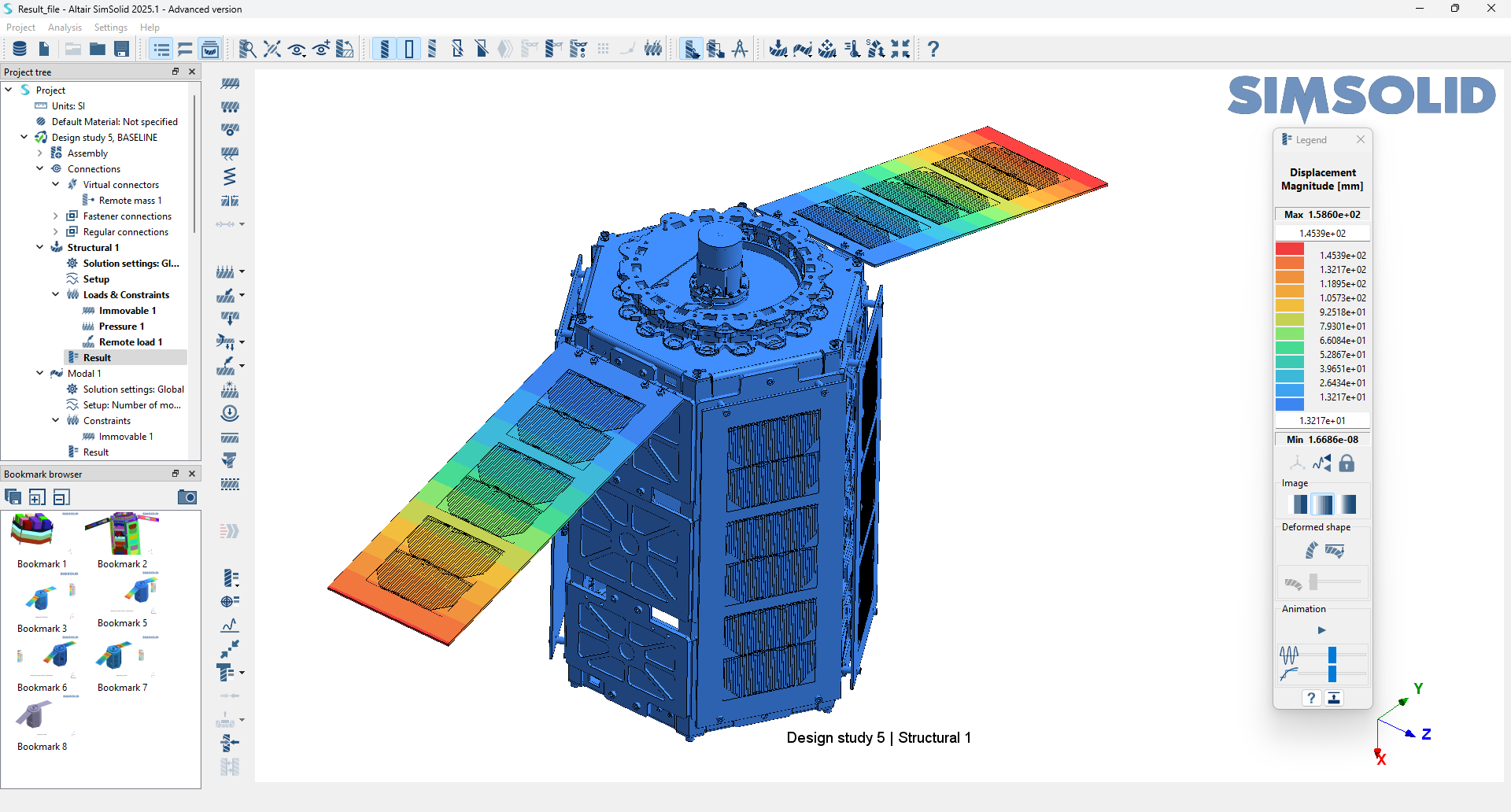This screenshot has width=1511, height=812.
Task: Create a new project file
Action: pos(44,49)
